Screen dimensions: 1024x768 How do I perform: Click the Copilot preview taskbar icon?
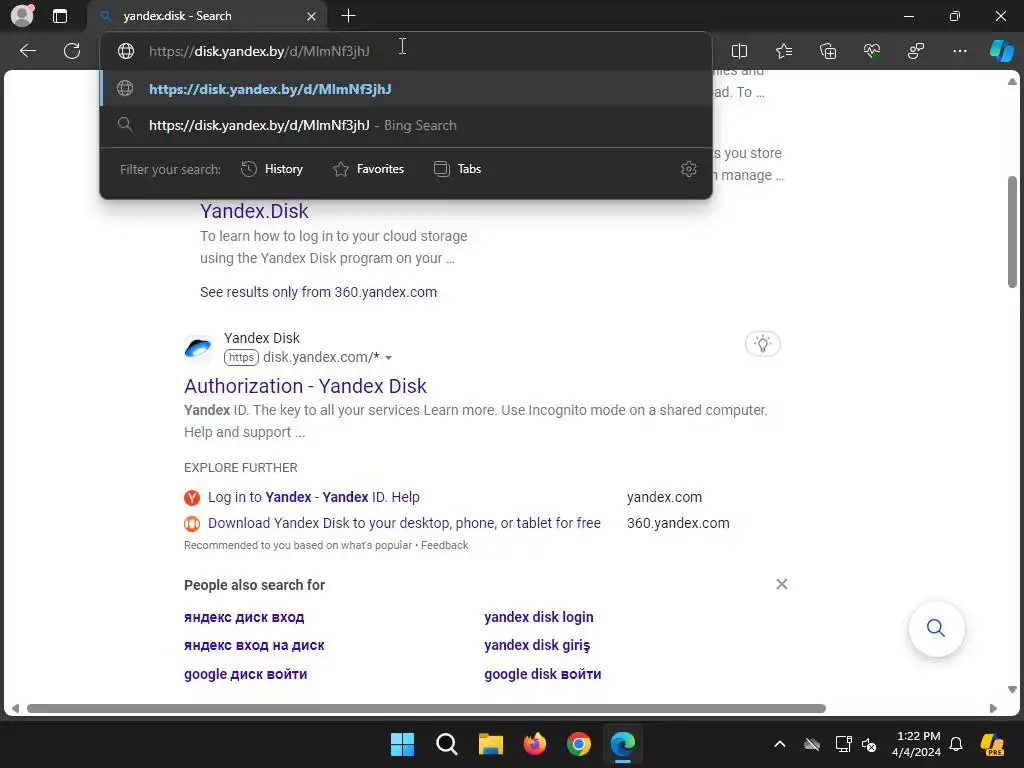pos(993,744)
